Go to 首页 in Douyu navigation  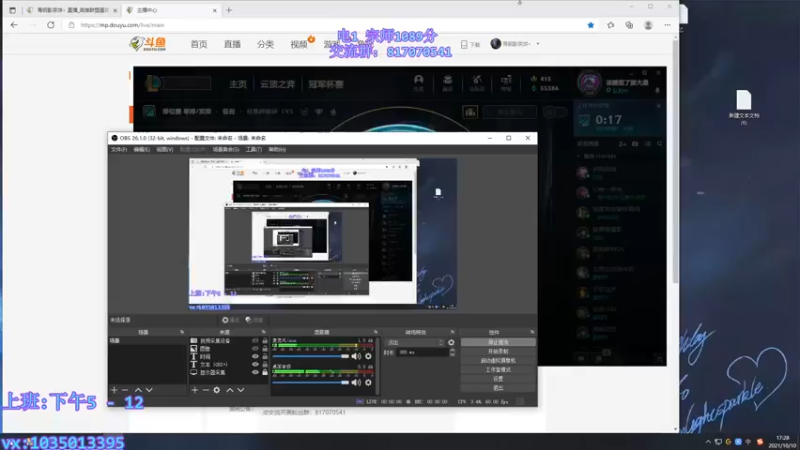tap(199, 44)
